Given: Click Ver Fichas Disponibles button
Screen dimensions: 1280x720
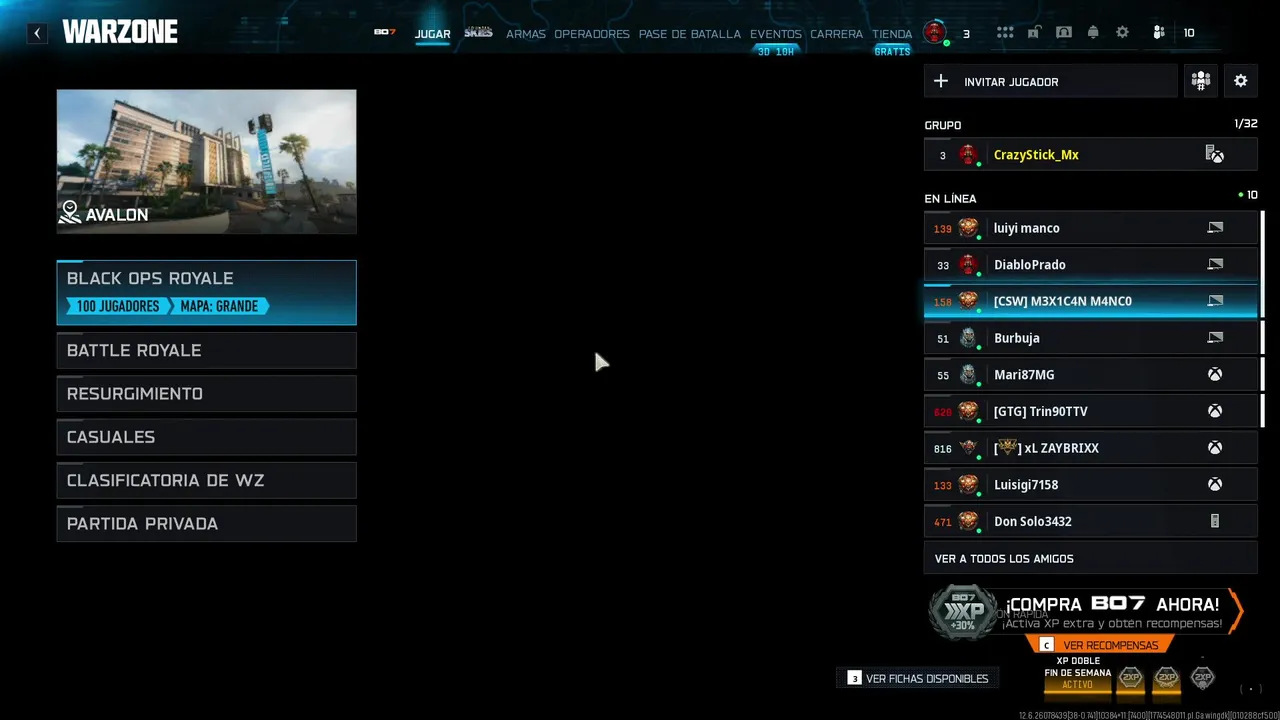Looking at the screenshot, I should coord(917,678).
